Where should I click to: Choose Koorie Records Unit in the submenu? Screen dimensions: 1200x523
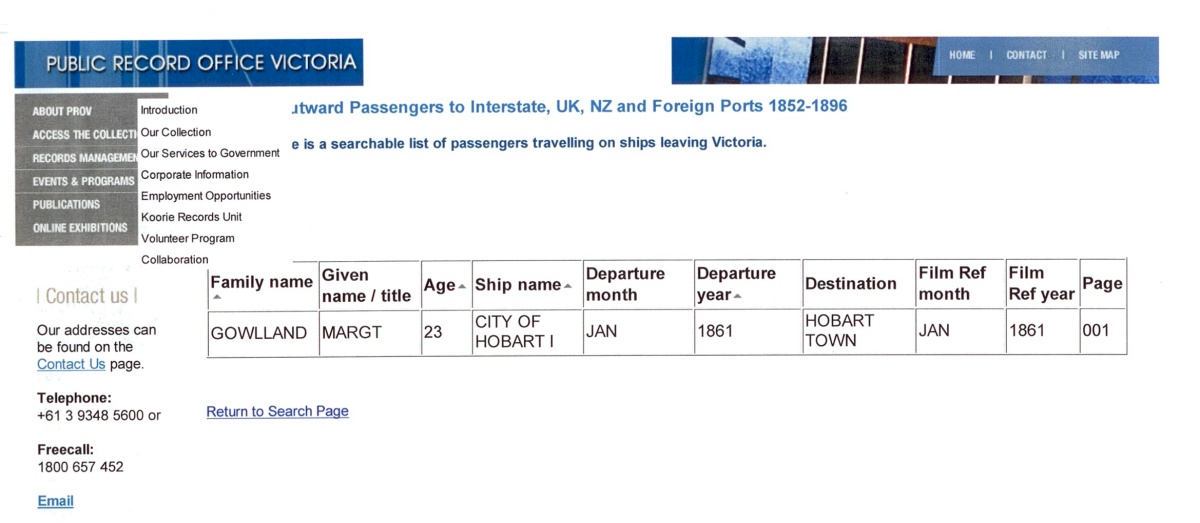point(191,217)
